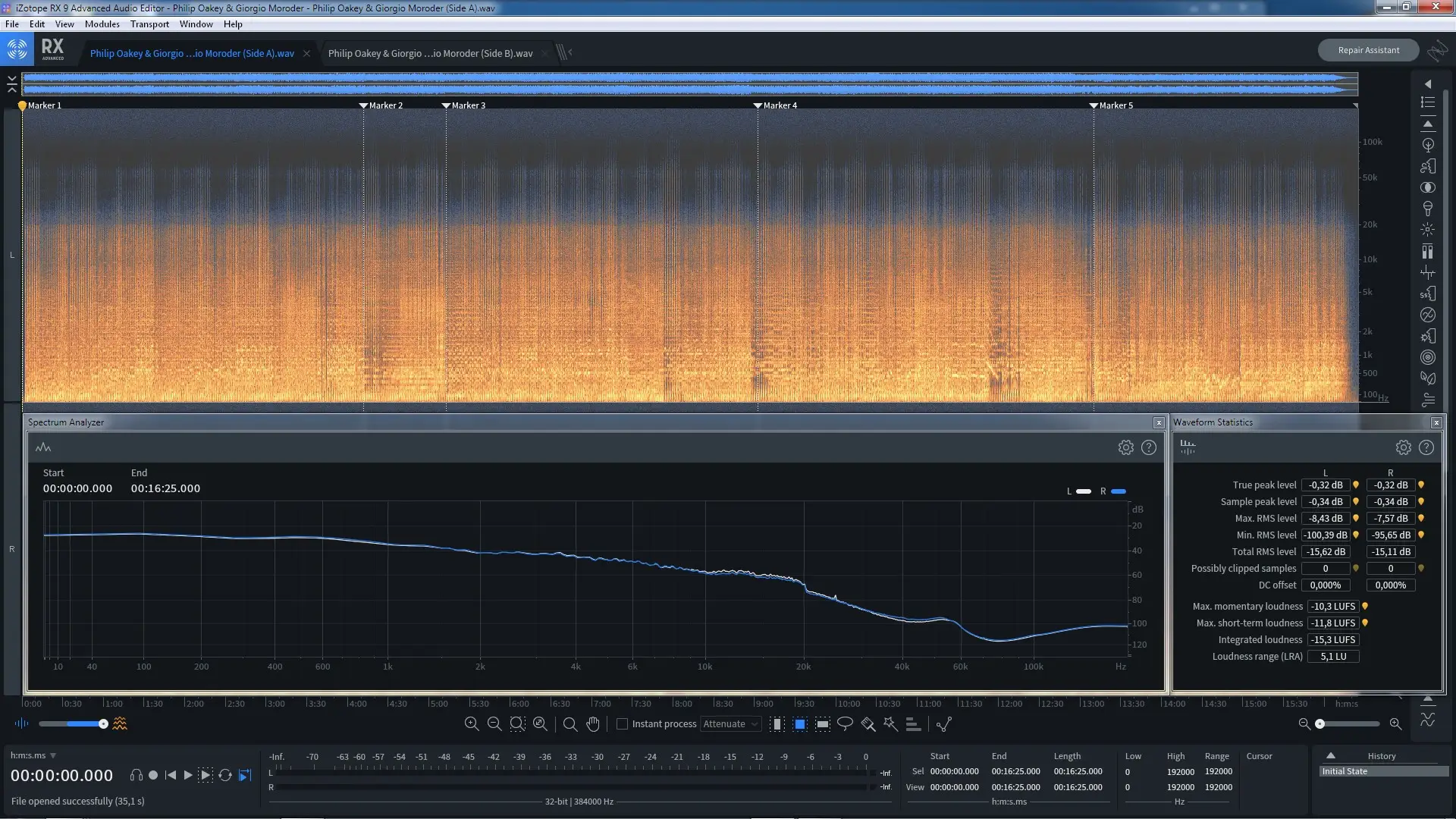Select the Frequency selection tool
1456x819 pixels.
(x=823, y=724)
